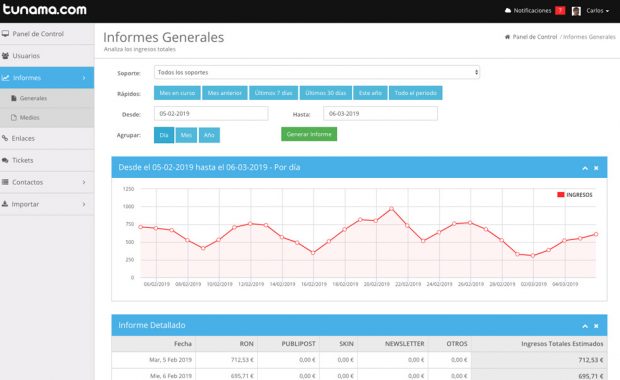The height and width of the screenshot is (380, 620).
Task: Click Generar Informe button
Action: (x=309, y=134)
